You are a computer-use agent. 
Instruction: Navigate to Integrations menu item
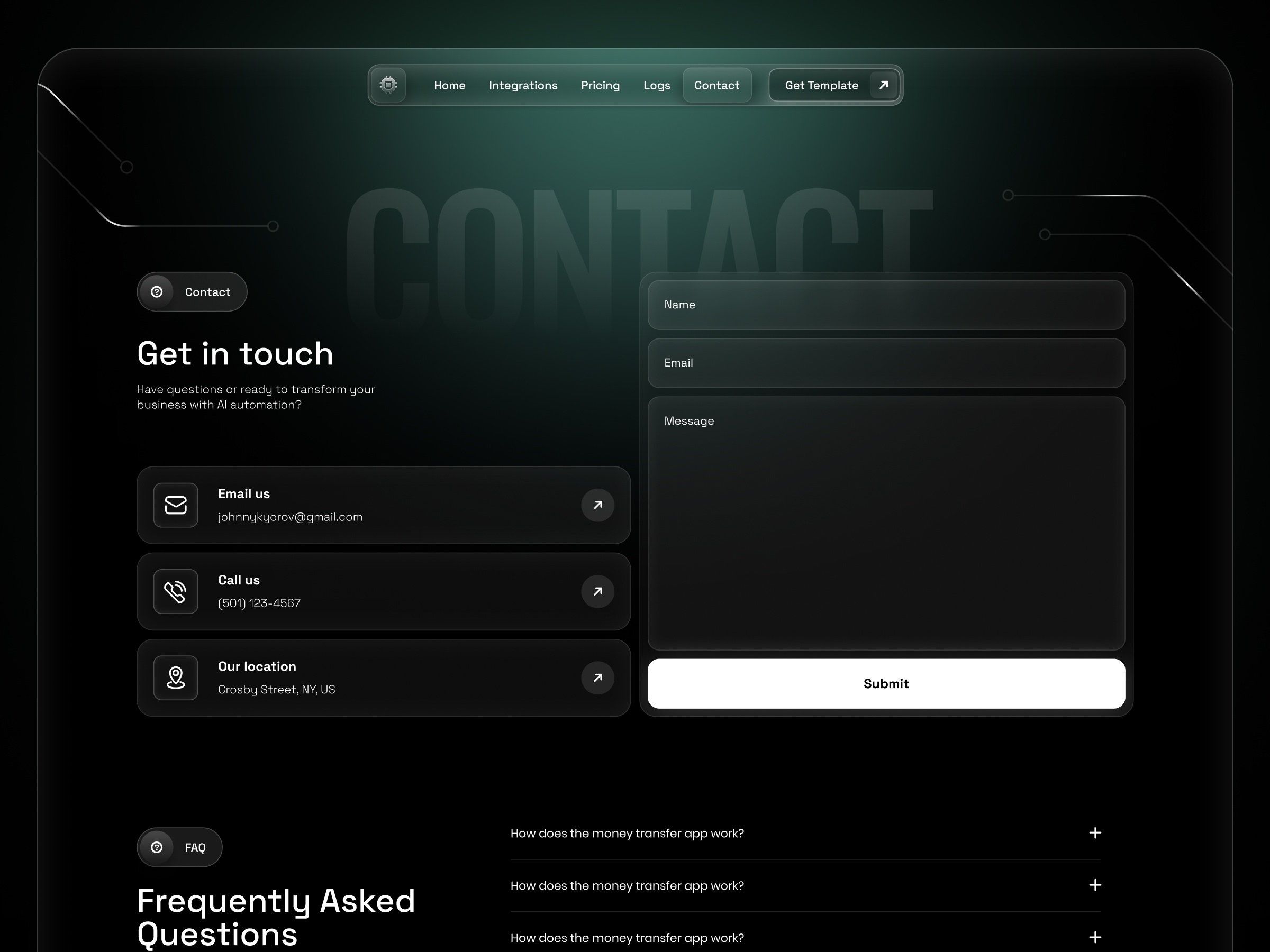pos(523,85)
